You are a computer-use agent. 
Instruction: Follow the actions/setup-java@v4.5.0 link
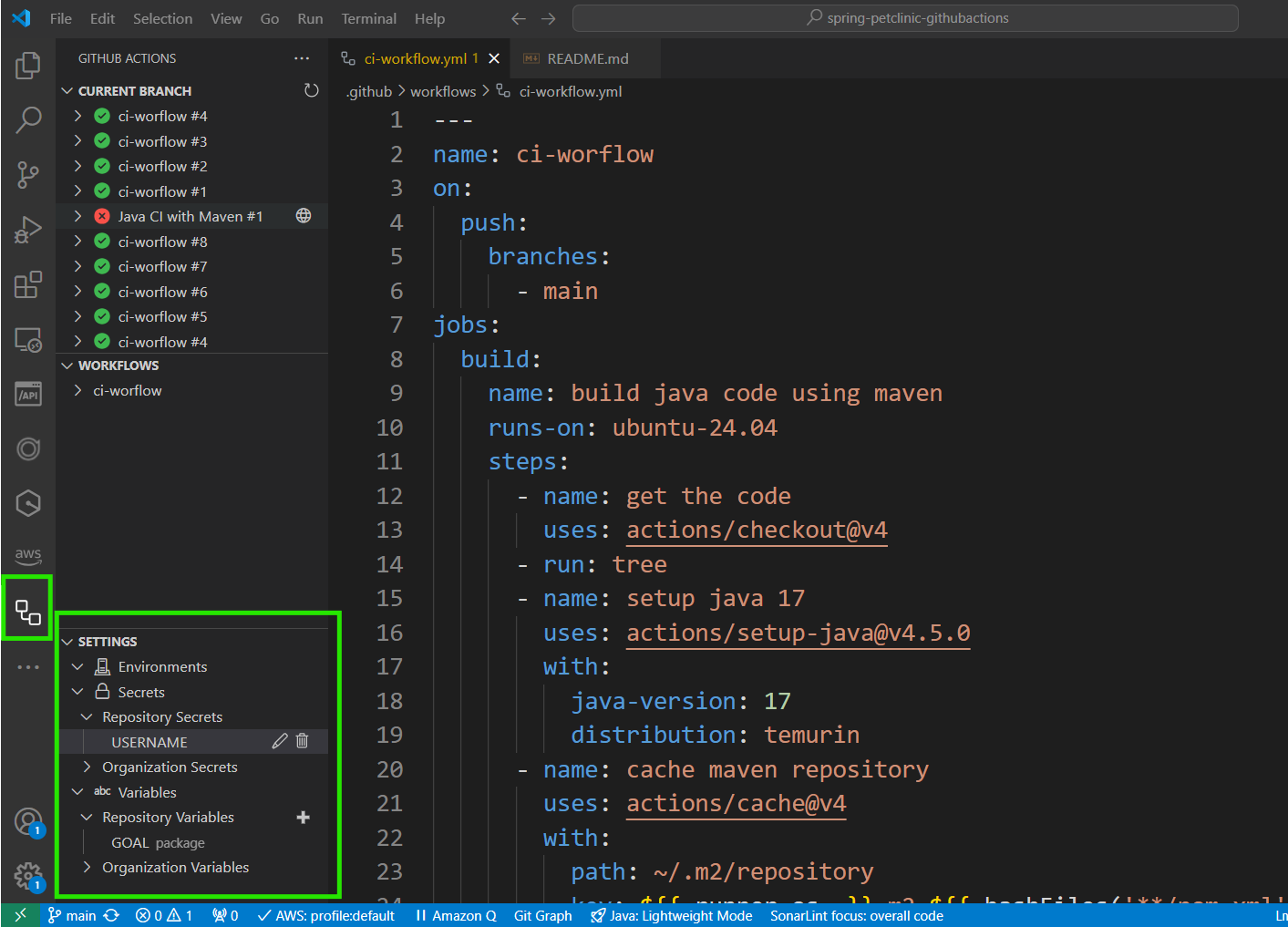click(x=798, y=633)
